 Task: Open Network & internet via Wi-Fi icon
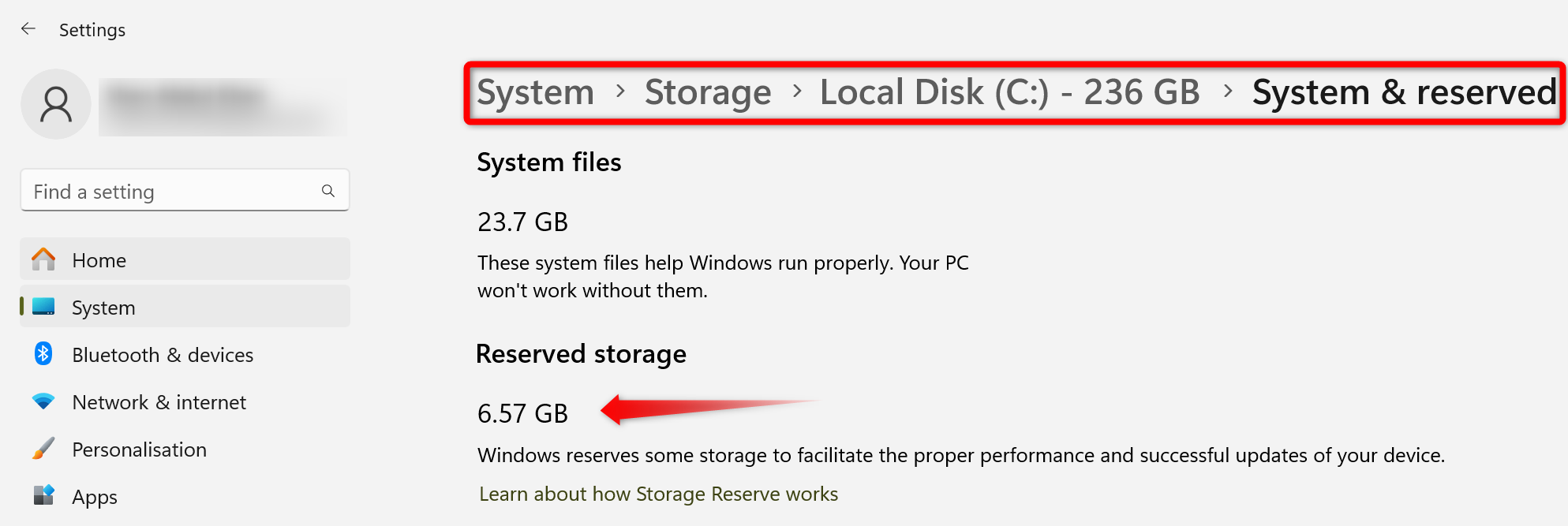43,401
